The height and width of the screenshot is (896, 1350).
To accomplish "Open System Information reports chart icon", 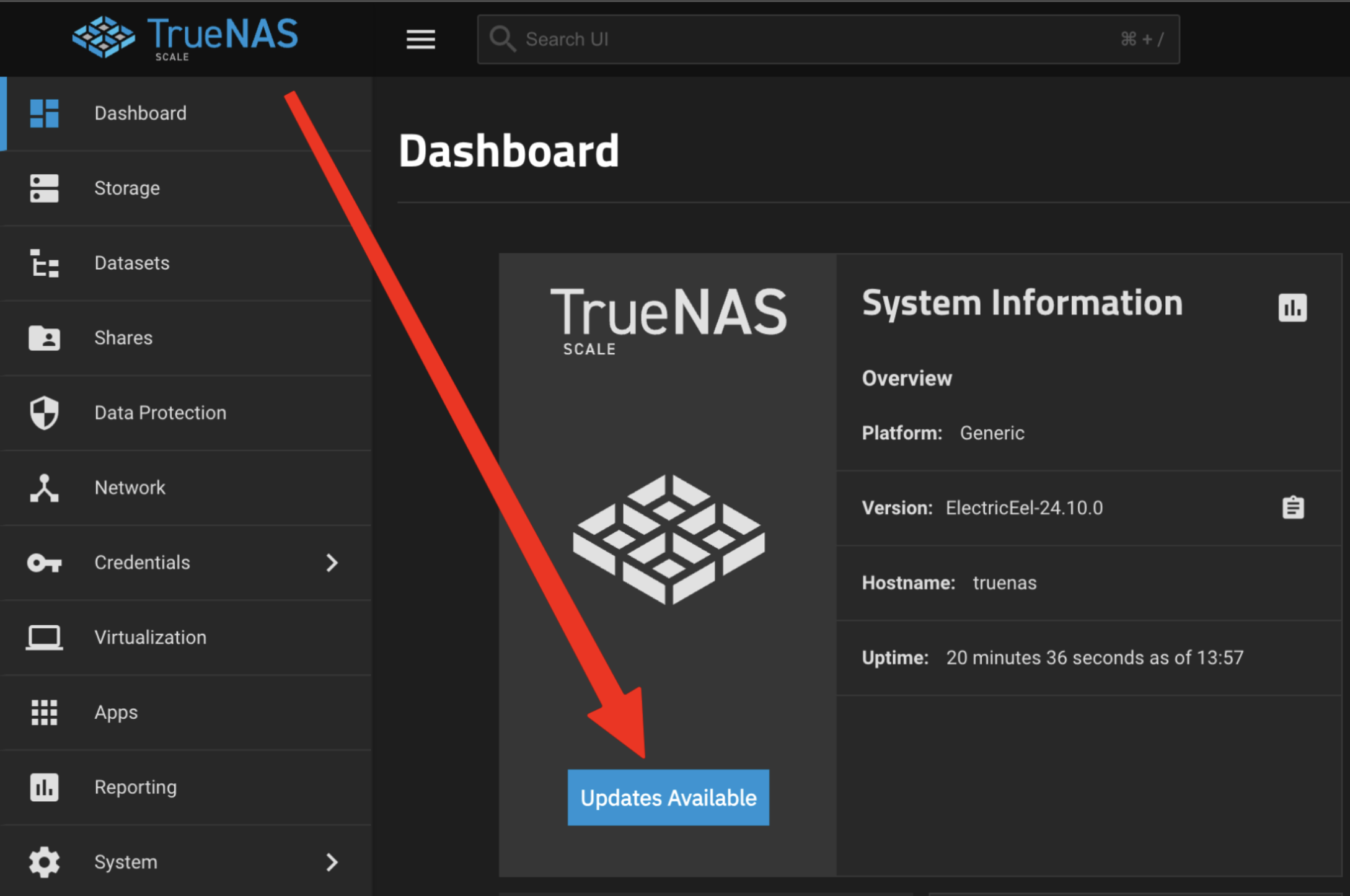I will (x=1292, y=307).
